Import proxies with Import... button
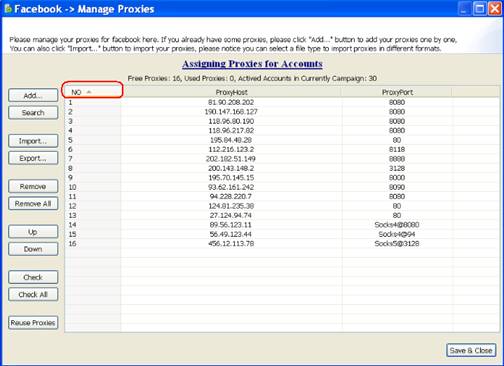 [x=33, y=141]
